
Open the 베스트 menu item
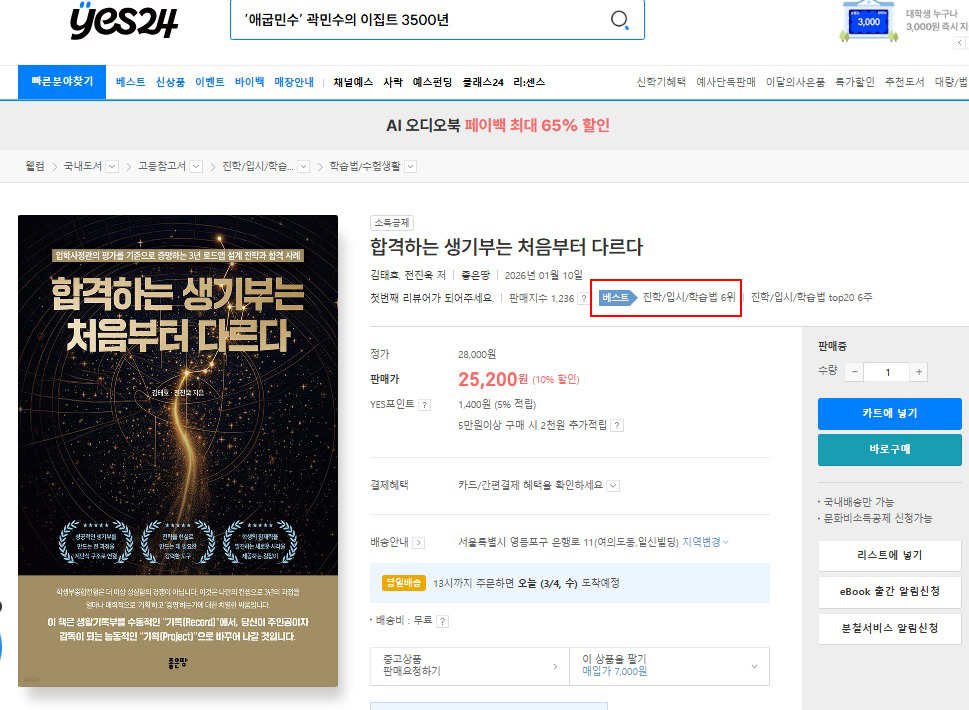point(130,82)
